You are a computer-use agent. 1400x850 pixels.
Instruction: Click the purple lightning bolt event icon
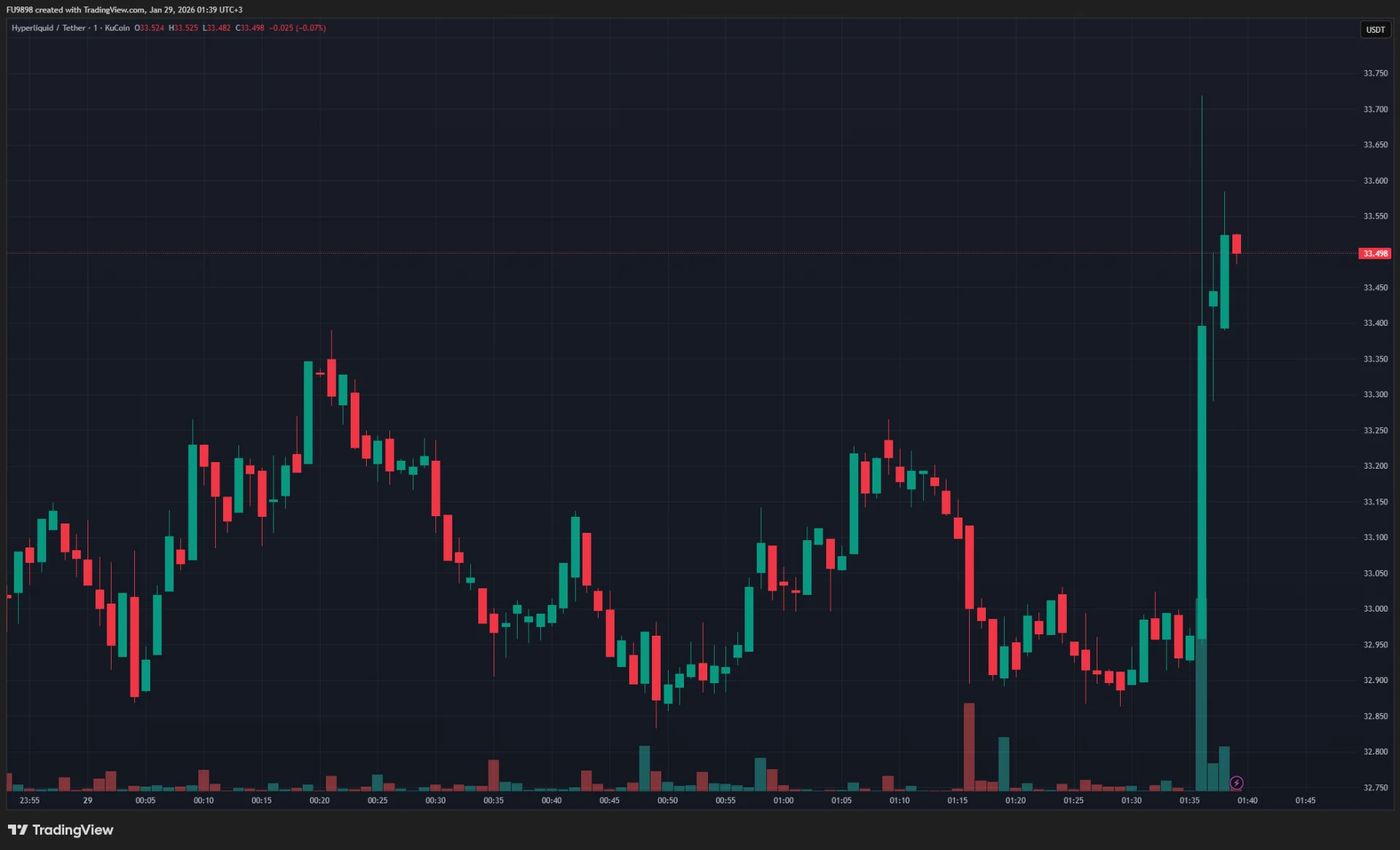tap(1236, 783)
